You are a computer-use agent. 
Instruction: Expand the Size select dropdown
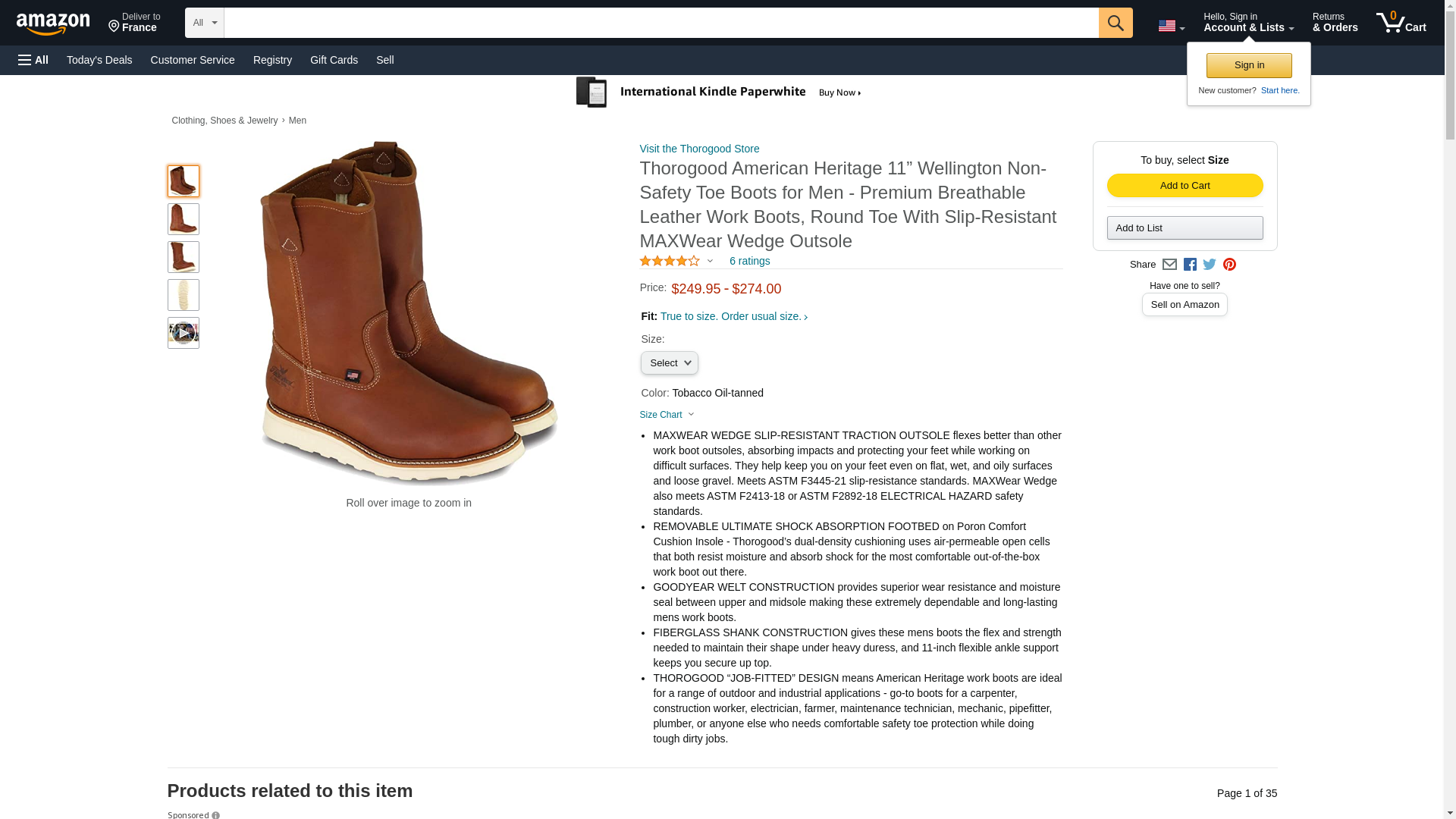pos(669,363)
